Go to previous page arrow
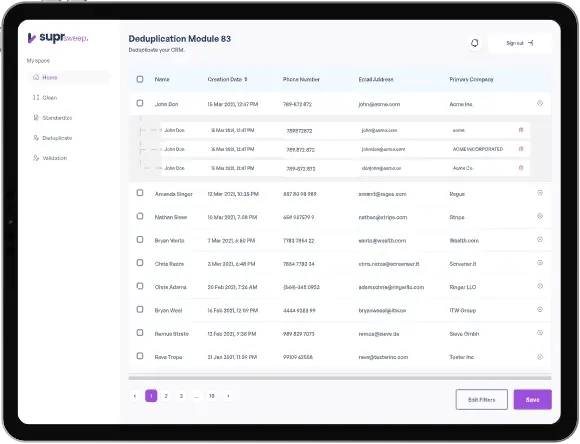The image size is (580, 444). (x=135, y=396)
